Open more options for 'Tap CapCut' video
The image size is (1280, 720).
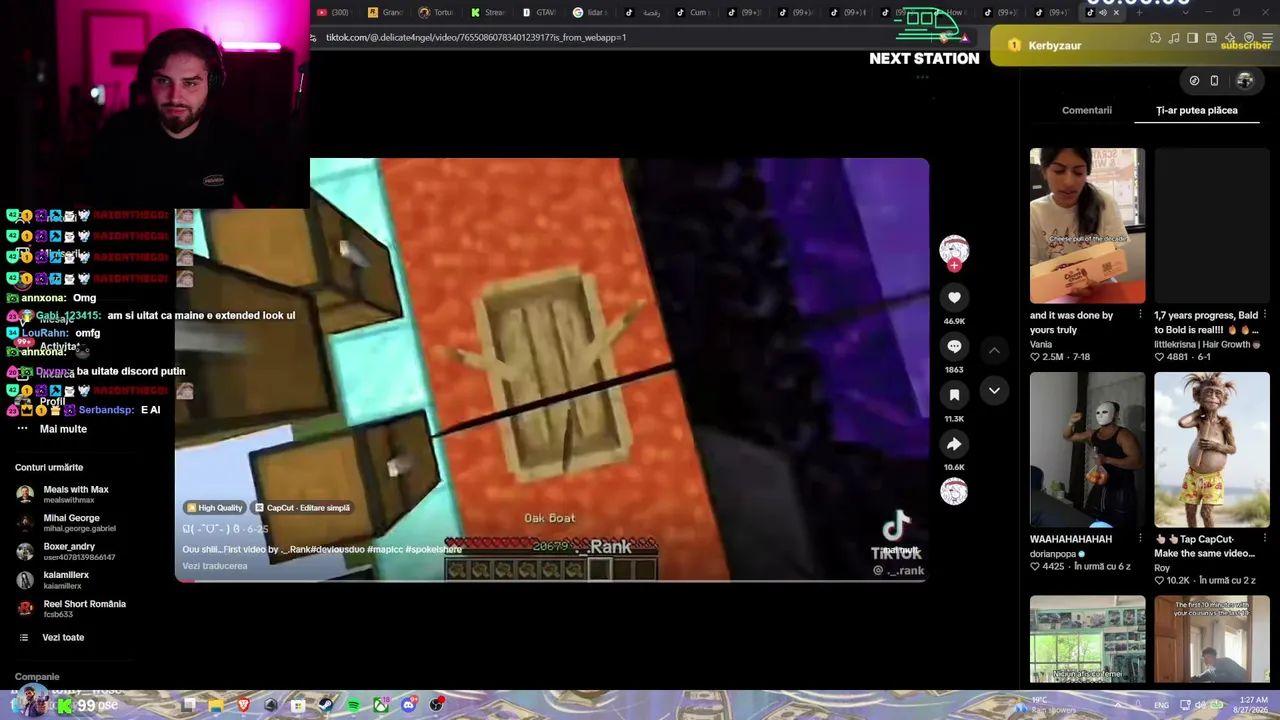(x=1264, y=539)
